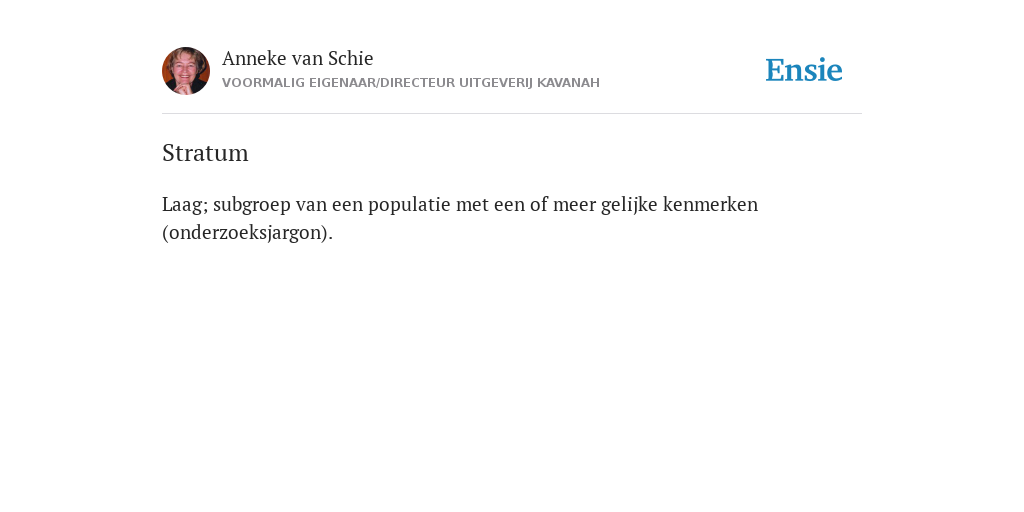Click the surname 'Schie' in the author name
The width and height of the screenshot is (1024, 512).
tap(351, 58)
